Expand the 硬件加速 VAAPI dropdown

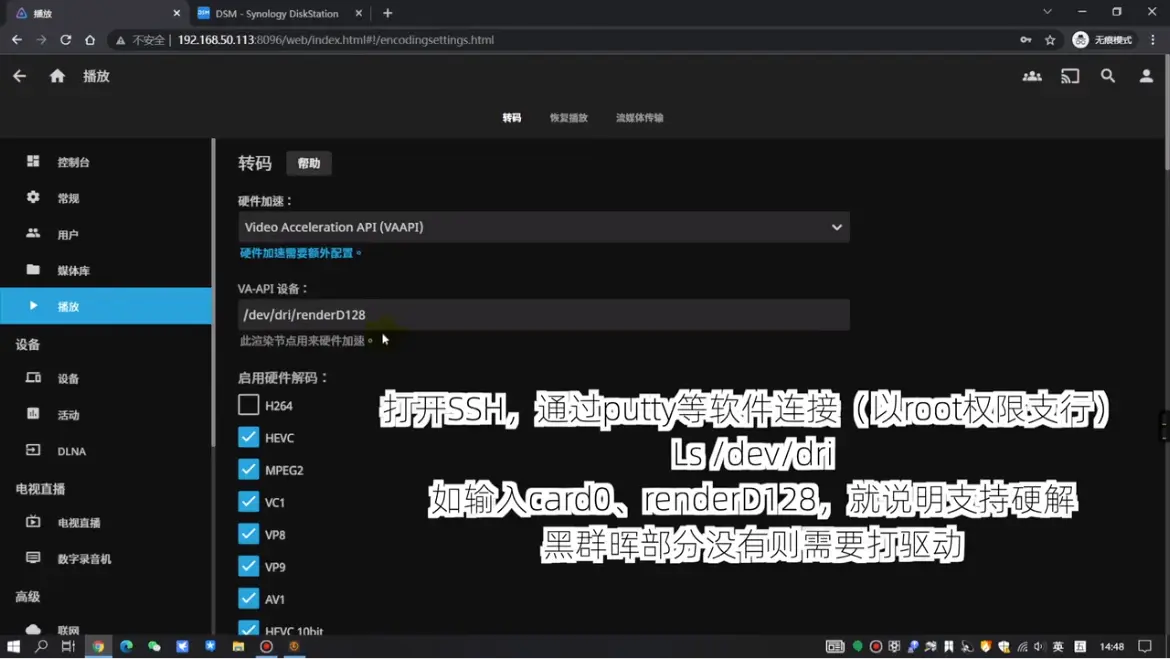[543, 227]
